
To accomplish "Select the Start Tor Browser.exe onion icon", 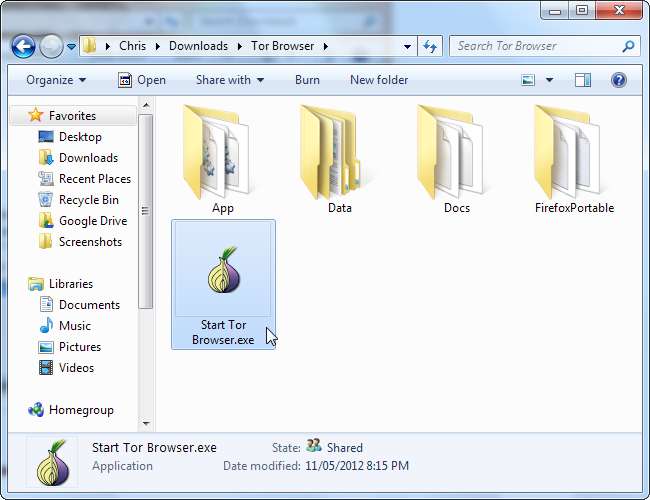I will pyautogui.click(x=224, y=269).
